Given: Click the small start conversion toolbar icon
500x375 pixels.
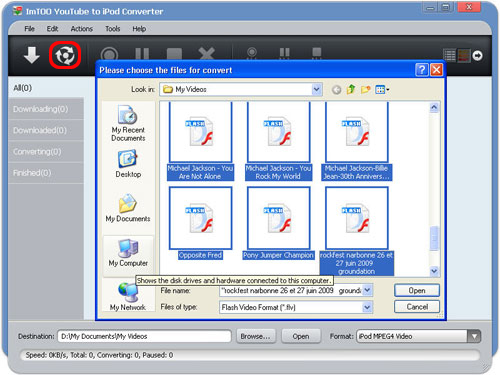Looking at the screenshot, I should 252,53.
